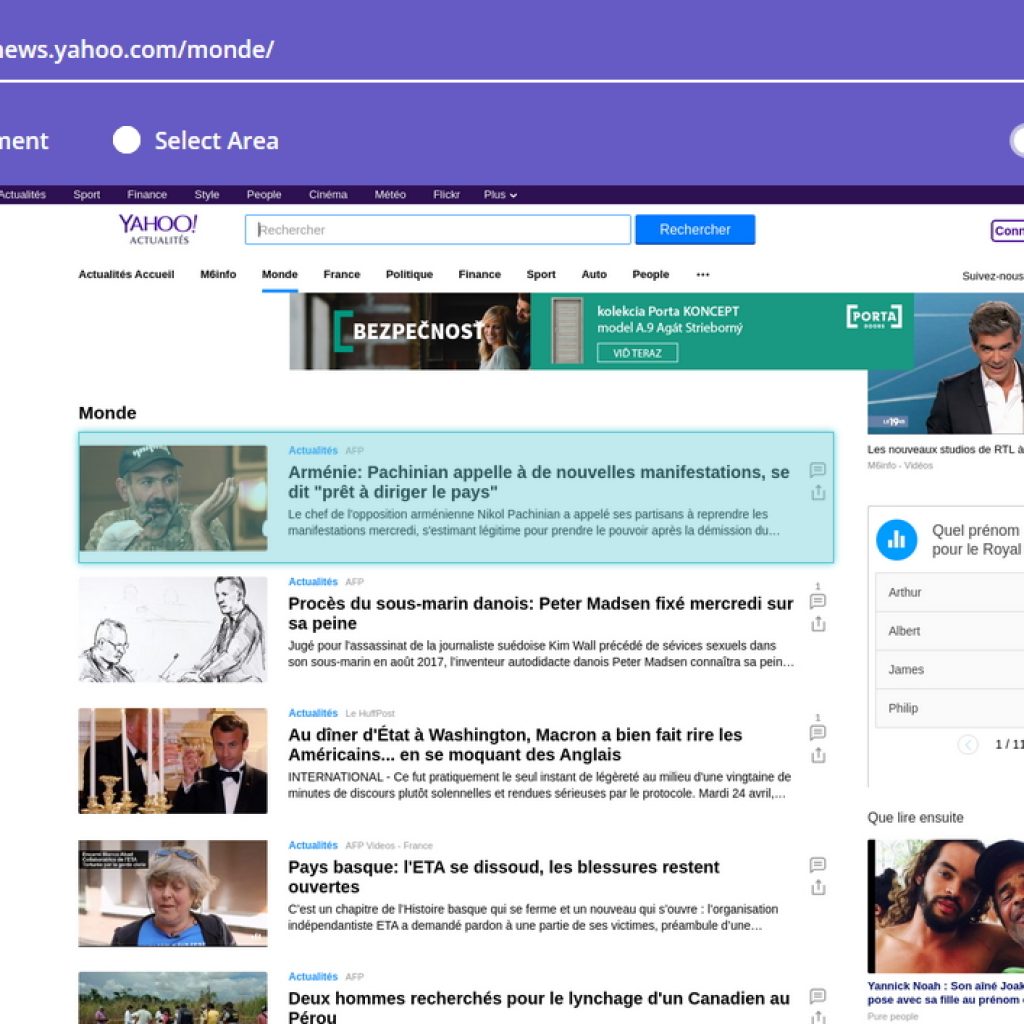Open Deux hommes recherchés lynchage headline

(x=539, y=1008)
